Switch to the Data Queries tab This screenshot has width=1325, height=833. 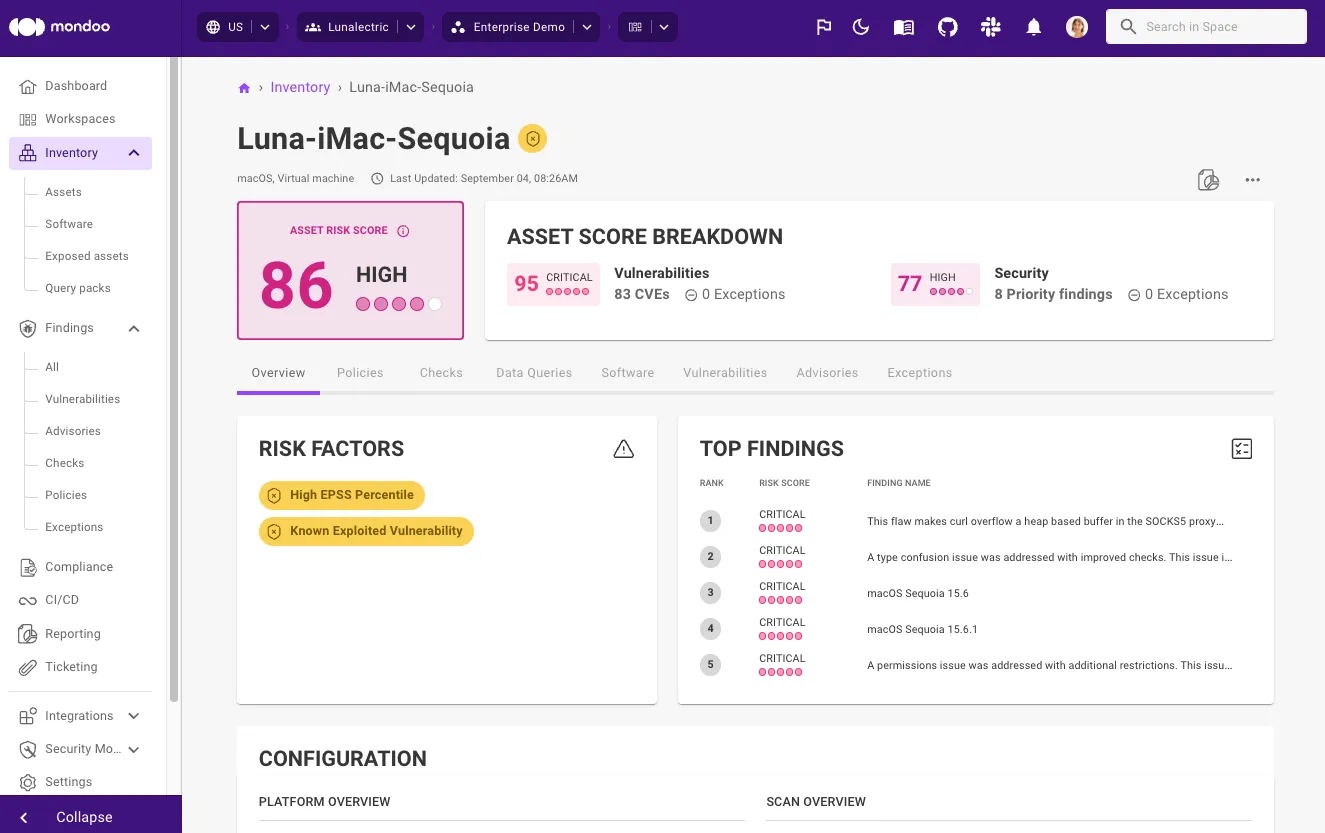click(534, 373)
